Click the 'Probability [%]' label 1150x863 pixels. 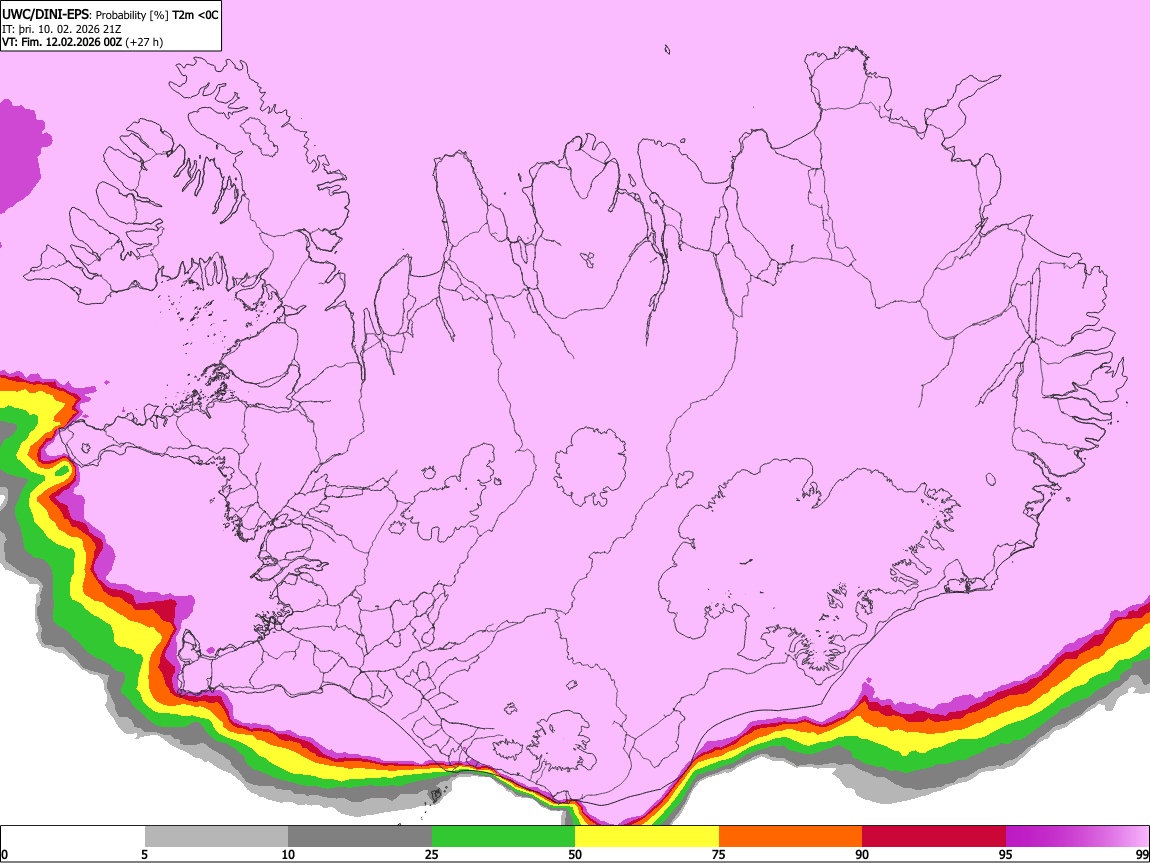coord(132,15)
